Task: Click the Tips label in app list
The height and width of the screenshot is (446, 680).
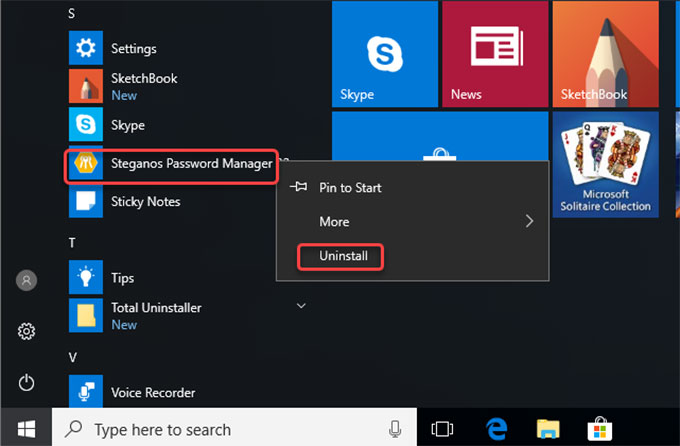Action: [x=122, y=278]
